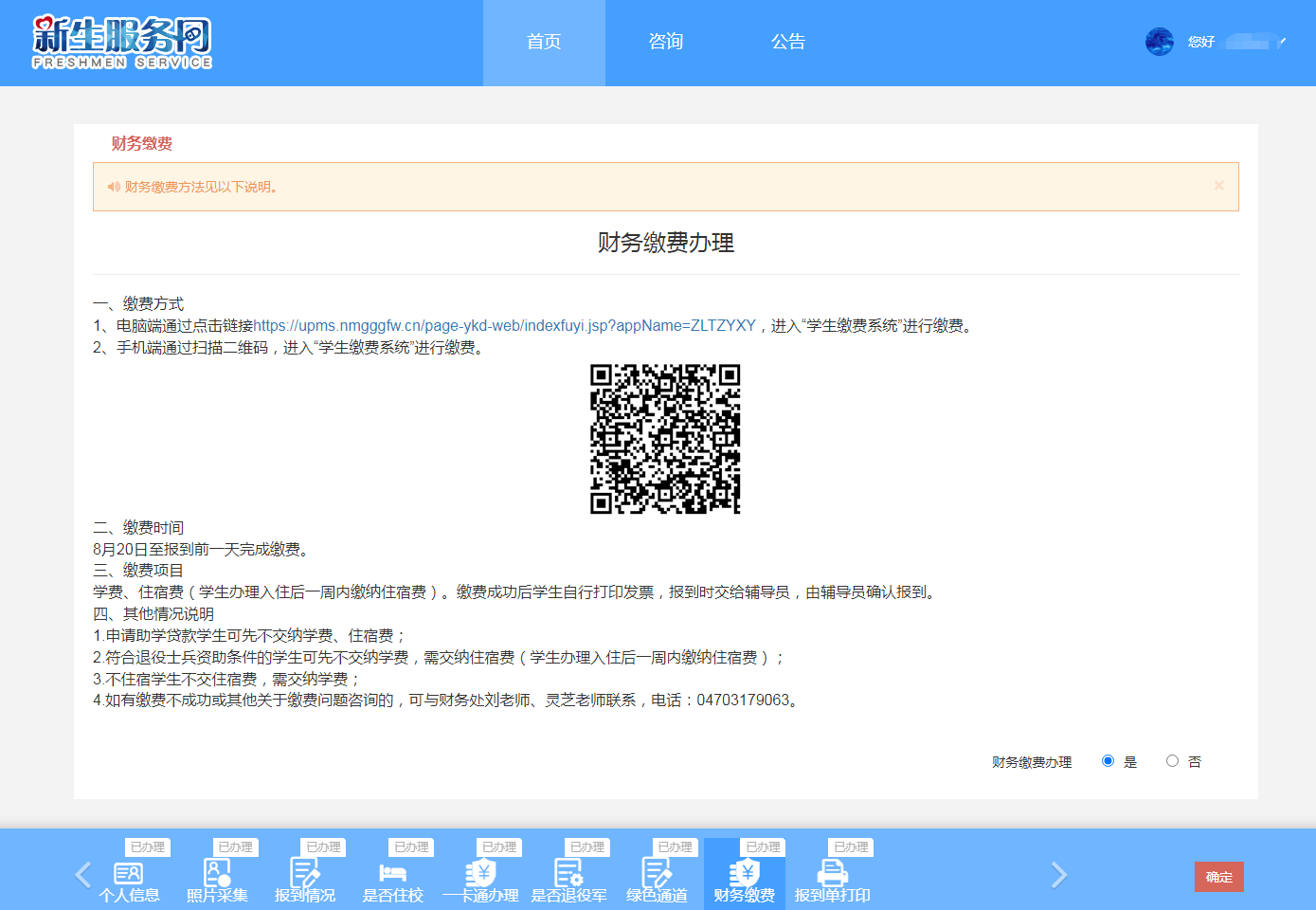Click the 四、其他情况说明 section heading
Screen dimensions: 1316x910
tap(153, 614)
